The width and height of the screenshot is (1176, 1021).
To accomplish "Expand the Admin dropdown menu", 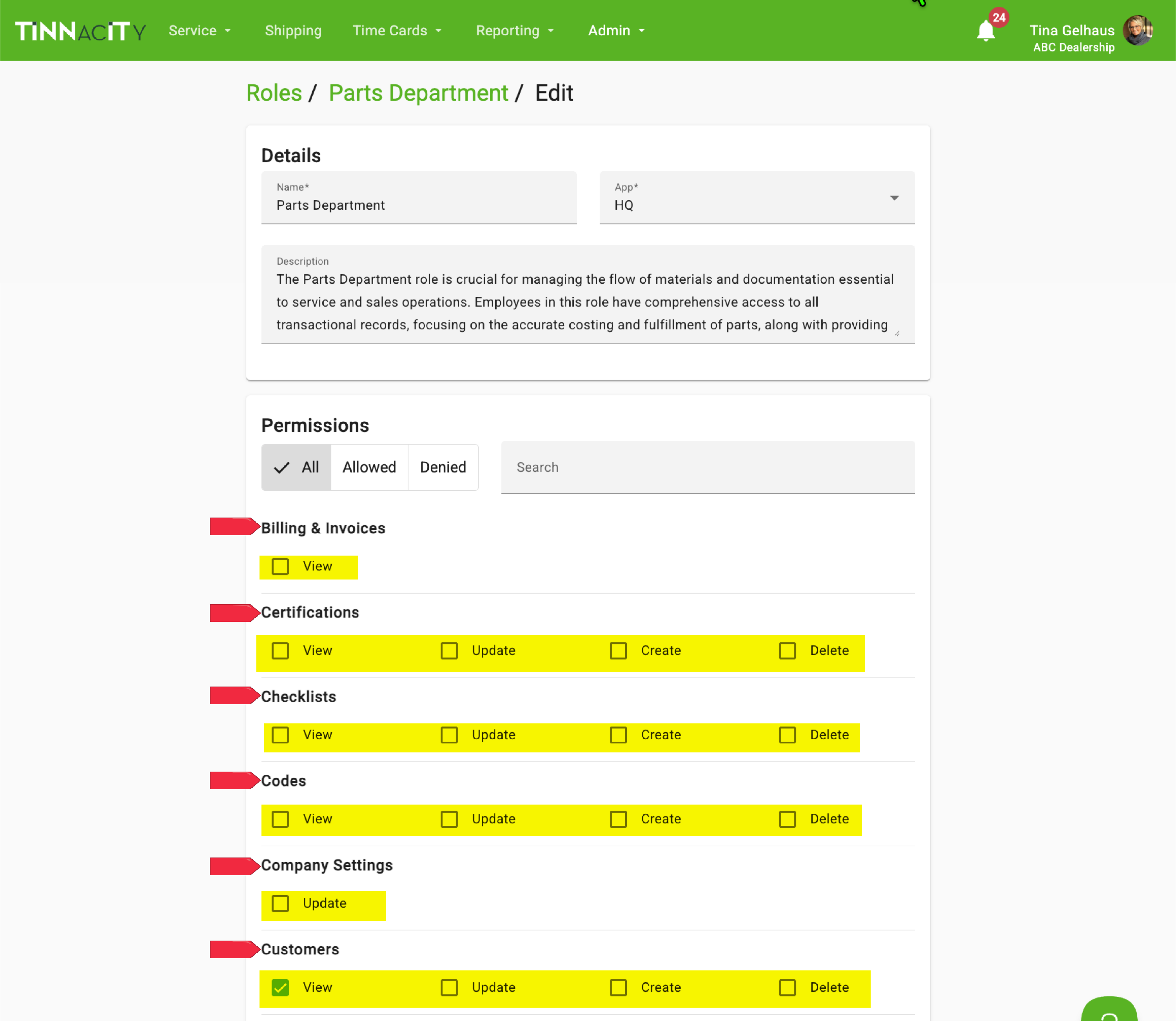I will coord(615,31).
